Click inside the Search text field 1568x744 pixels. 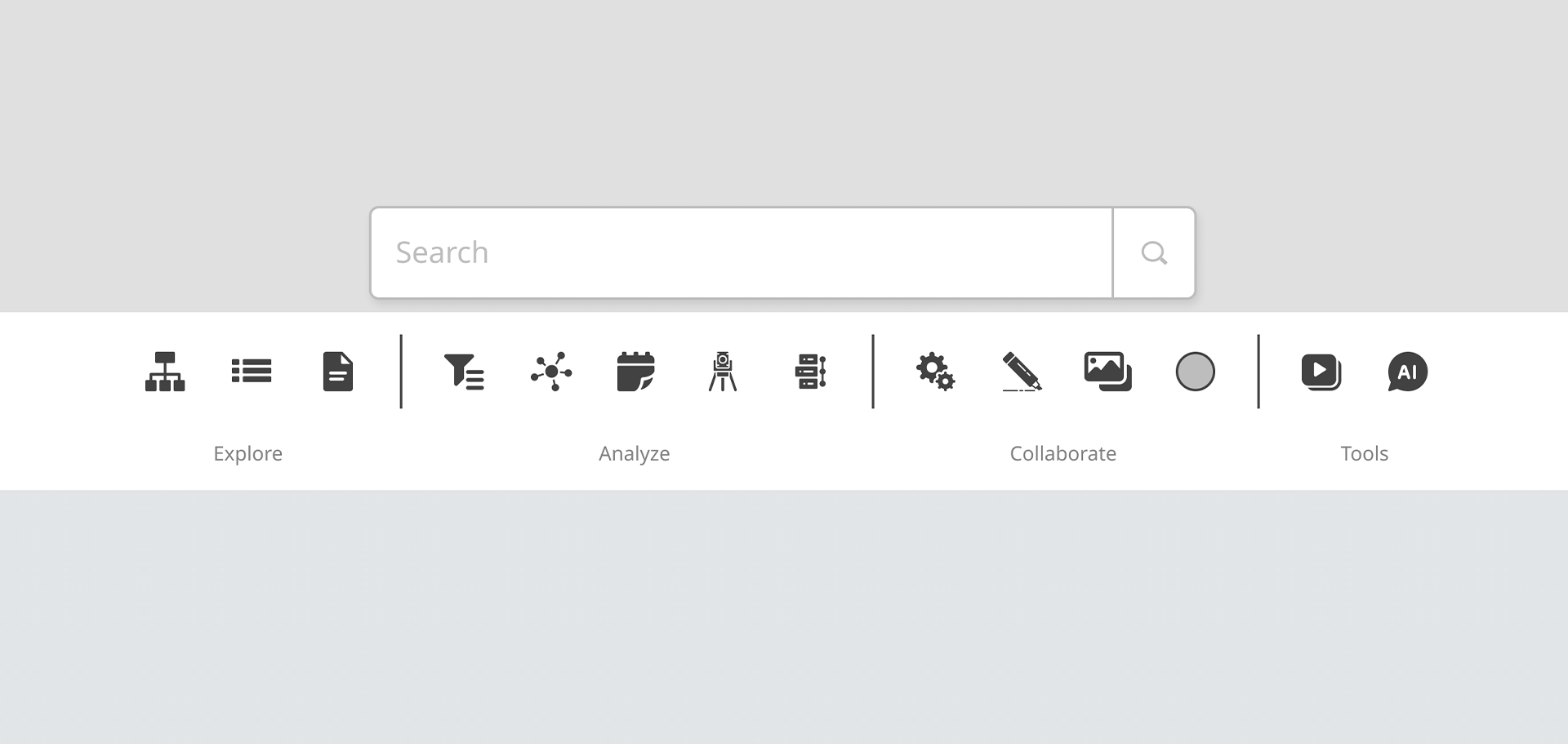pyautogui.click(x=742, y=252)
